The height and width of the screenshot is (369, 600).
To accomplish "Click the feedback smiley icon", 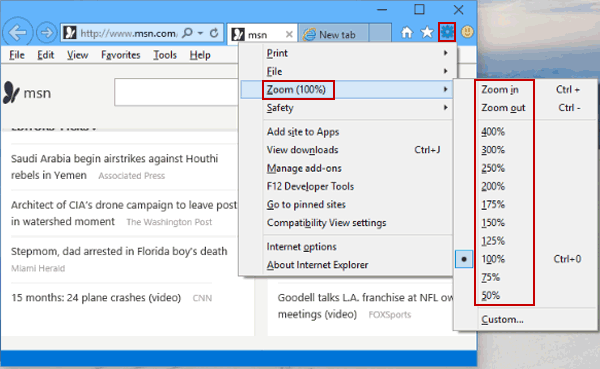I will pos(467,32).
